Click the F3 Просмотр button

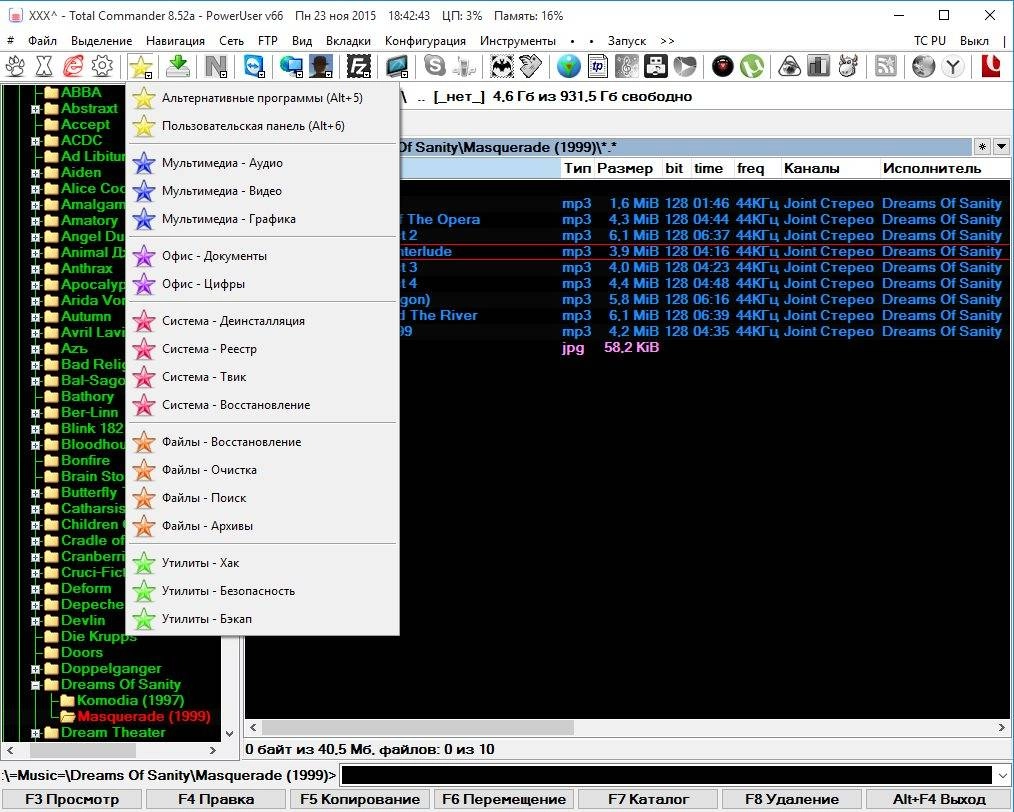72,800
